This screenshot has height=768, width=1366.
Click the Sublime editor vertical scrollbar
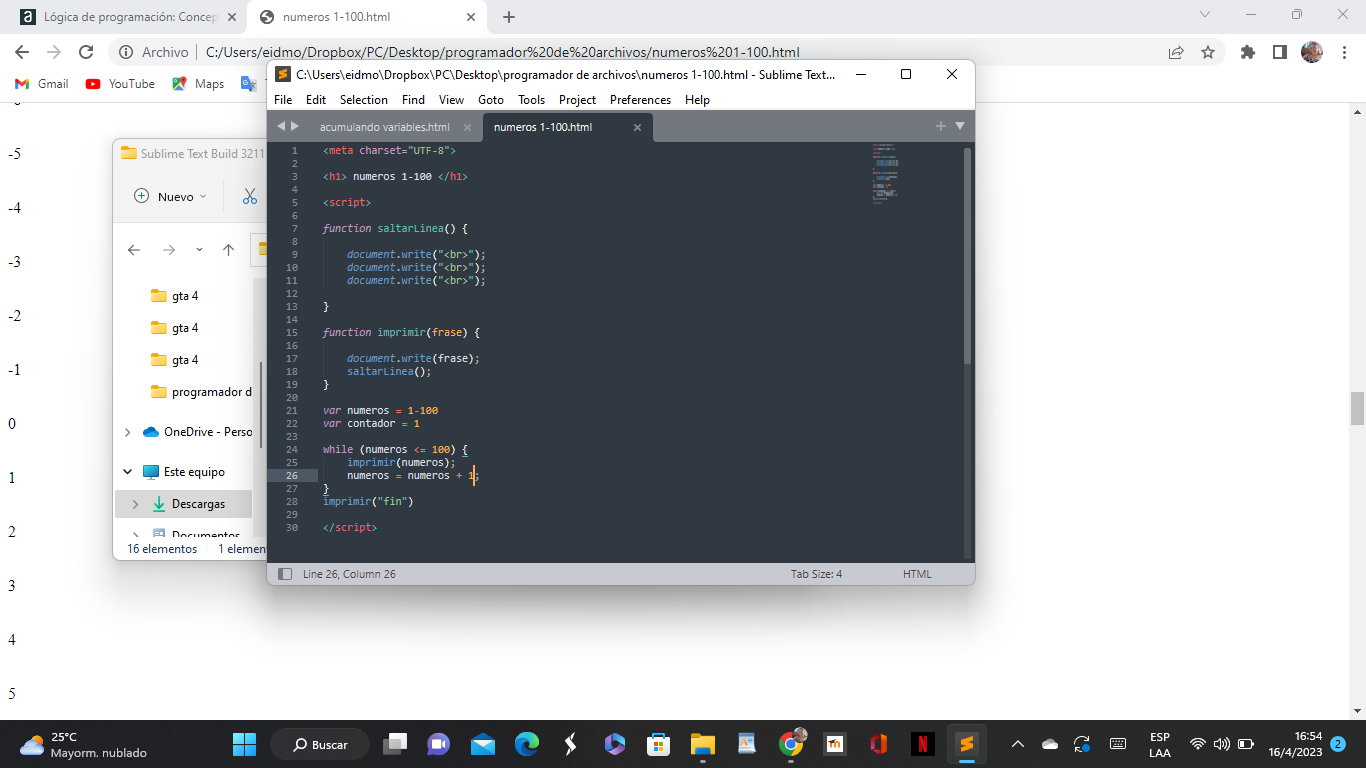[967, 256]
